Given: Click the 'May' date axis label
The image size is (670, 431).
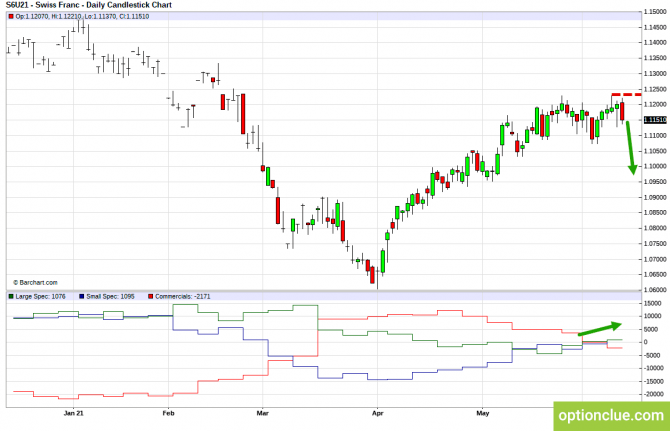Looking at the screenshot, I should pyautogui.click(x=482, y=413).
